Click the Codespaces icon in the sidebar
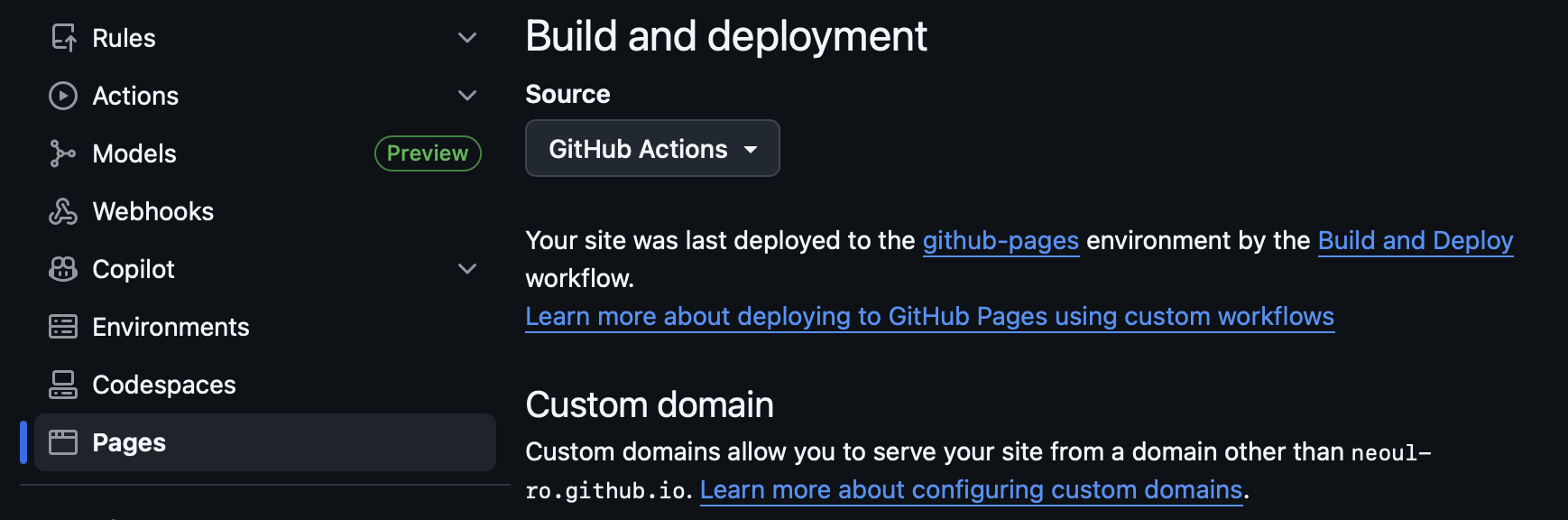The image size is (1568, 520). (63, 385)
